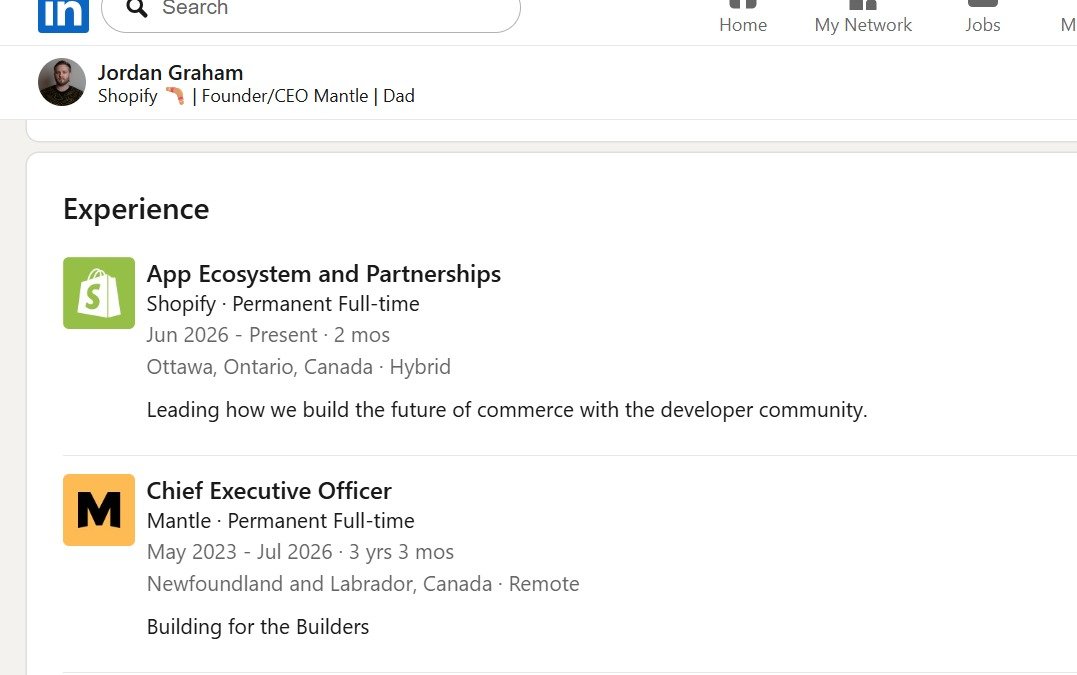Click the Experience section heading
Screen dimensions: 1077x675
pos(136,209)
